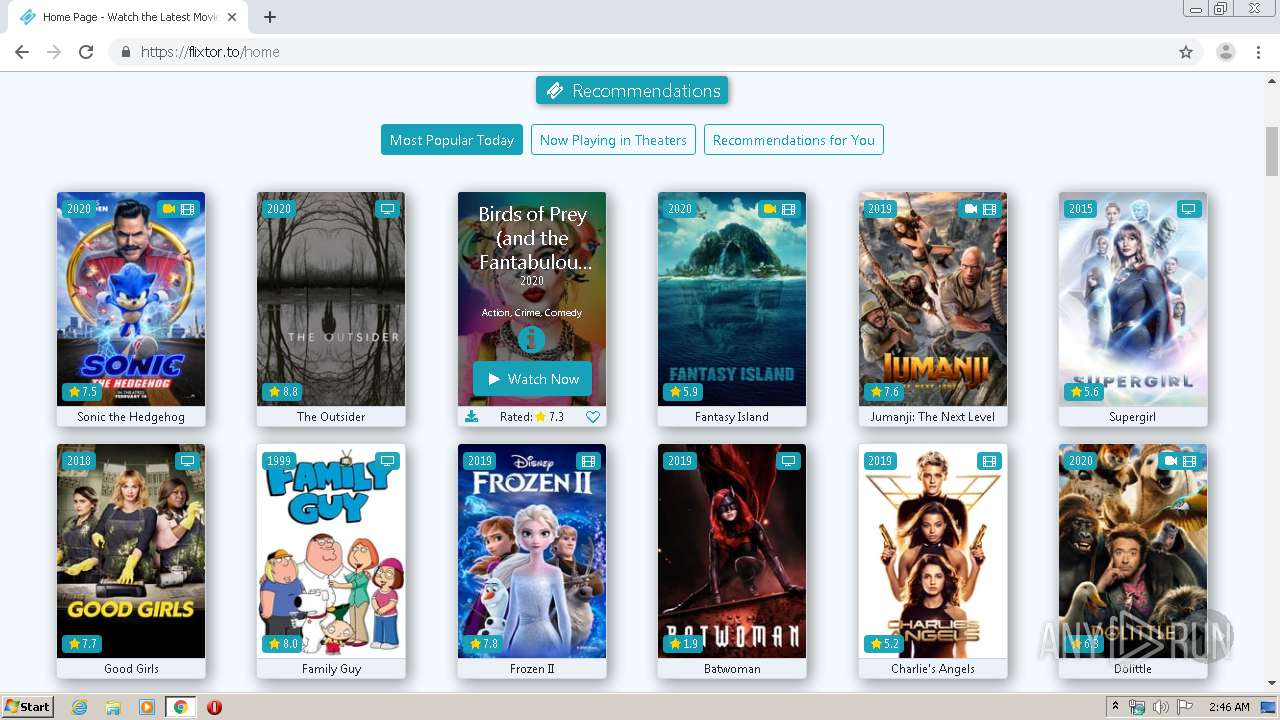Image resolution: width=1280 pixels, height=720 pixels.
Task: Click the Batwoman title link
Action: pyautogui.click(x=732, y=669)
